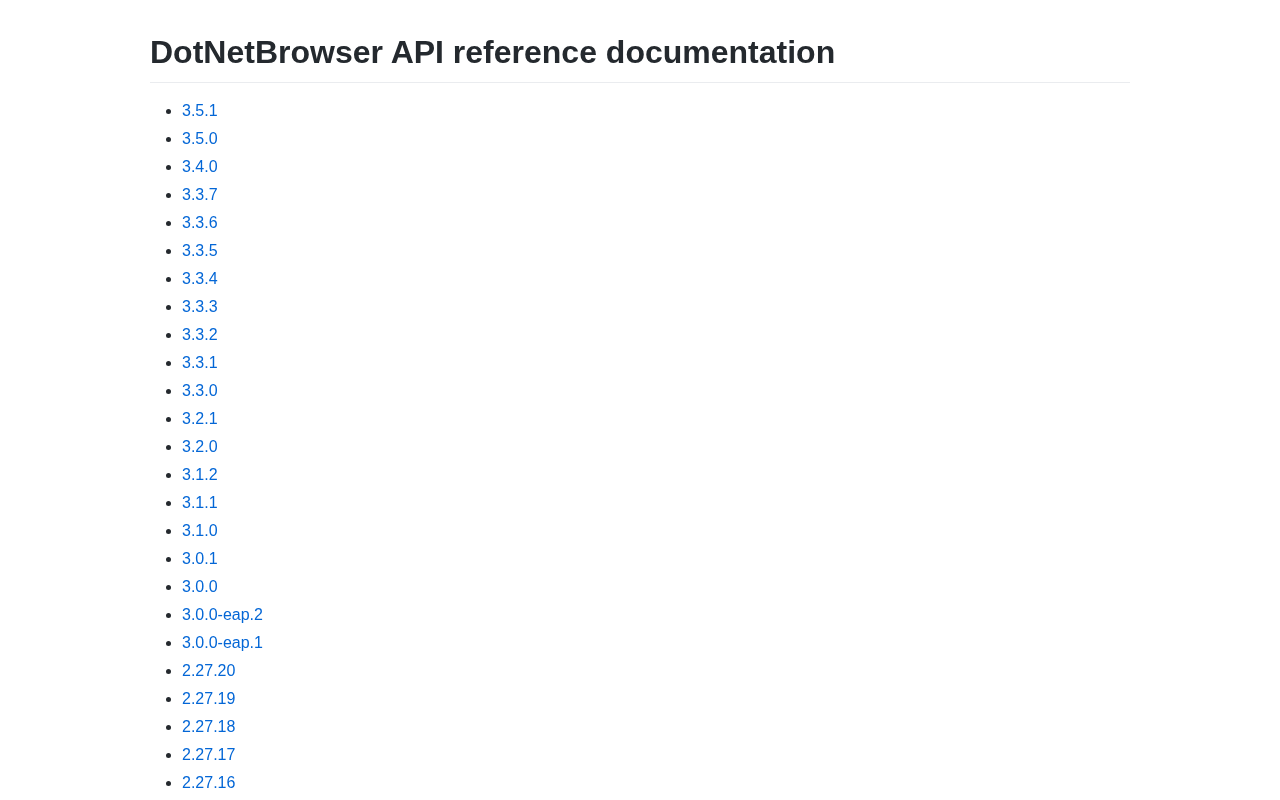Go to the 3.3.6 documentation
Image resolution: width=1280 pixels, height=800 pixels.
pos(199,223)
